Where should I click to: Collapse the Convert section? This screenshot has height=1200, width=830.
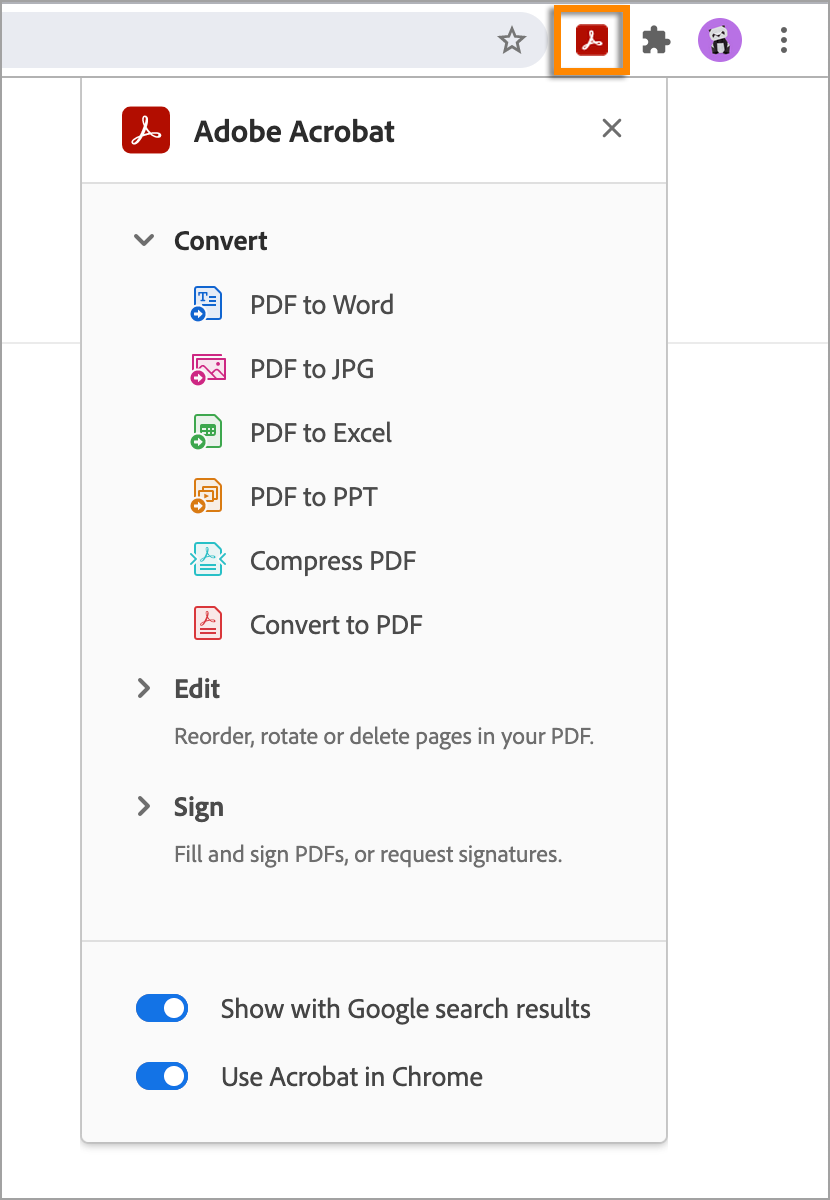click(144, 240)
